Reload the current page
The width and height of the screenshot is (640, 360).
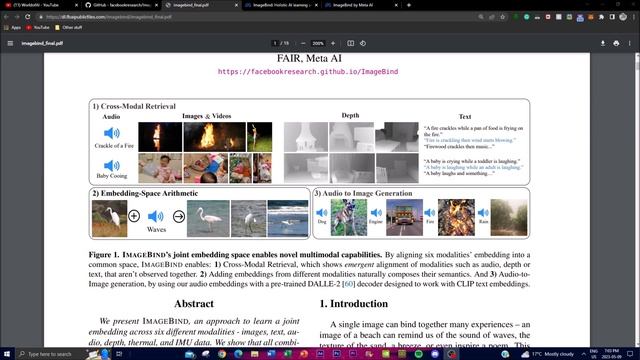(x=27, y=17)
